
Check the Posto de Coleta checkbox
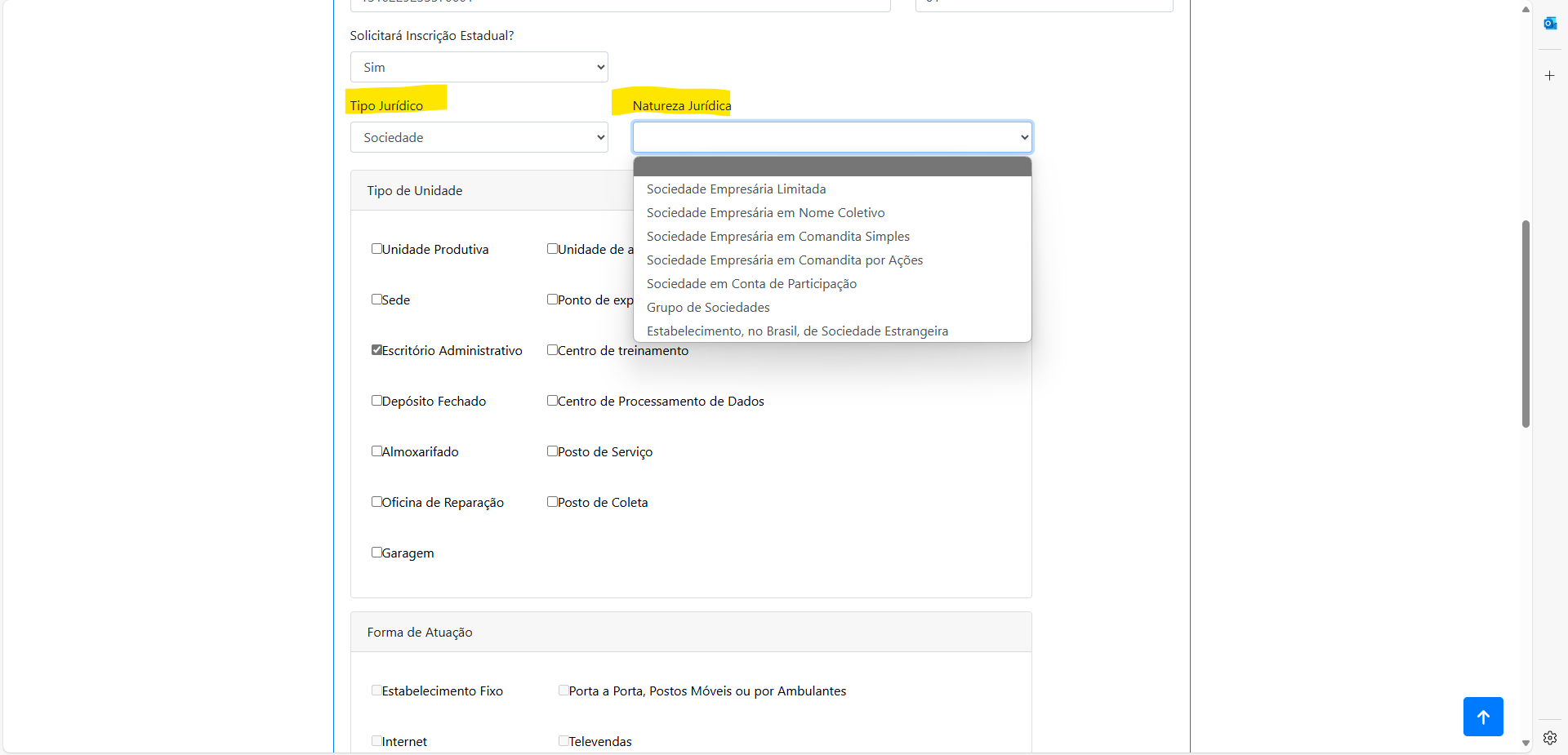coord(552,502)
